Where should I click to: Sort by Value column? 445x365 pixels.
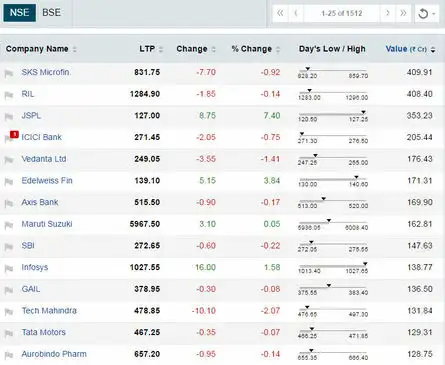pos(410,49)
